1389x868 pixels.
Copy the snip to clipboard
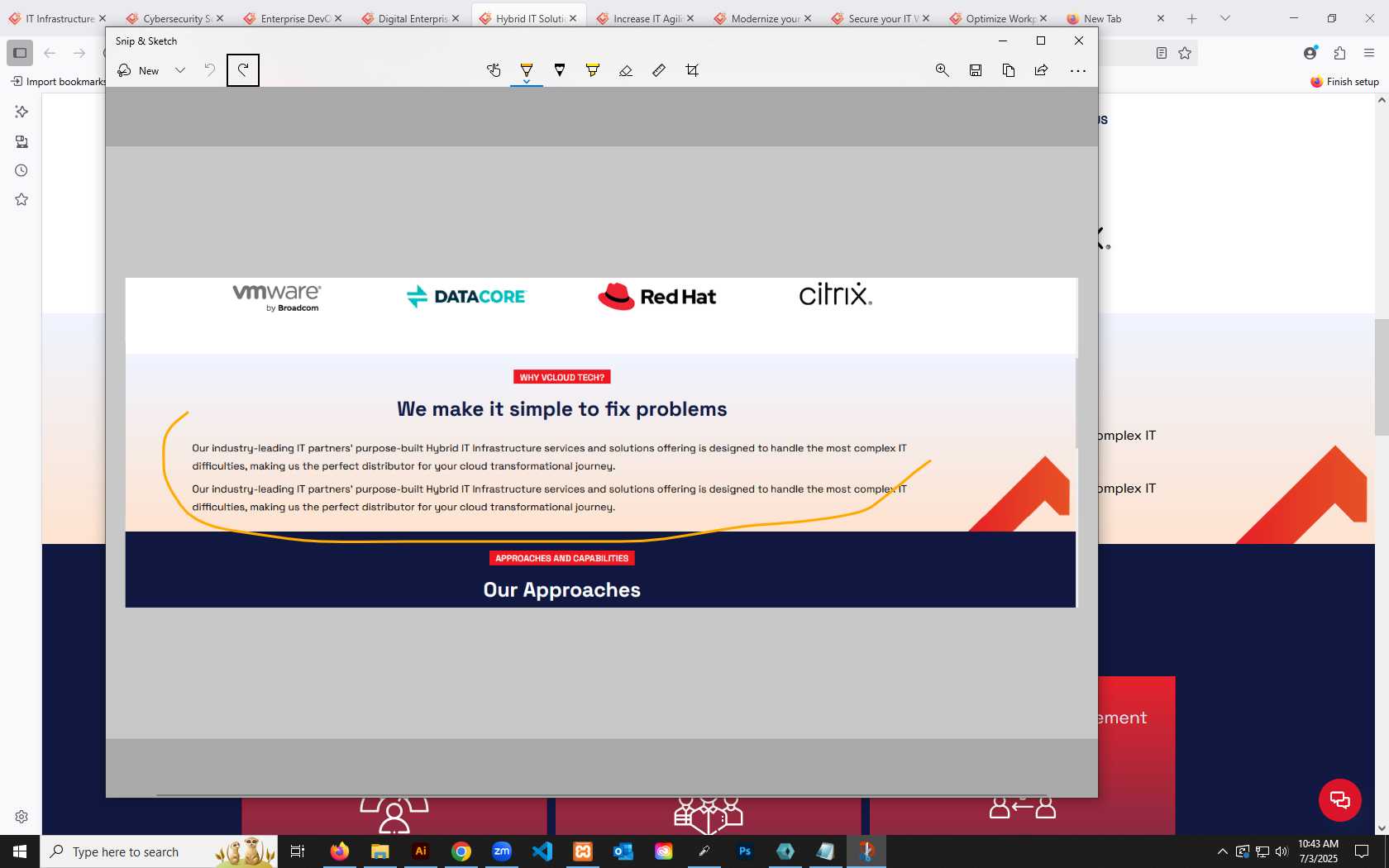click(1009, 70)
